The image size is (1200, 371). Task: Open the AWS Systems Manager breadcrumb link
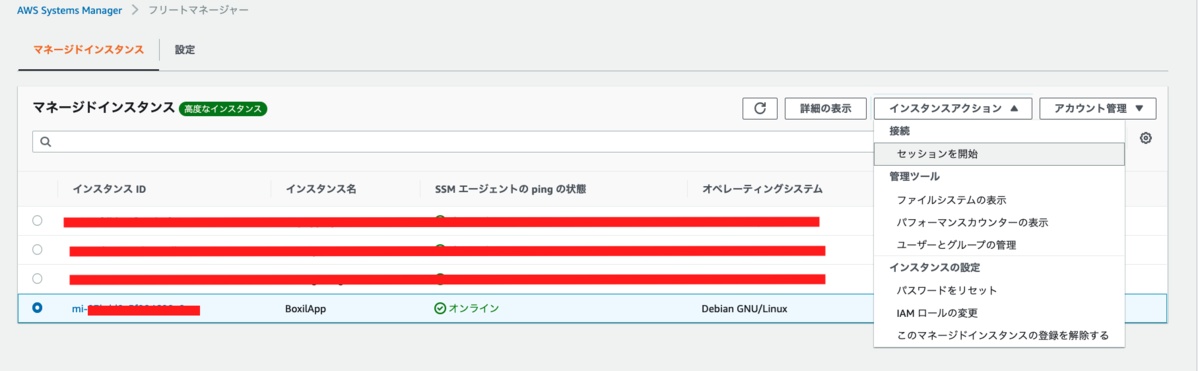(69, 10)
